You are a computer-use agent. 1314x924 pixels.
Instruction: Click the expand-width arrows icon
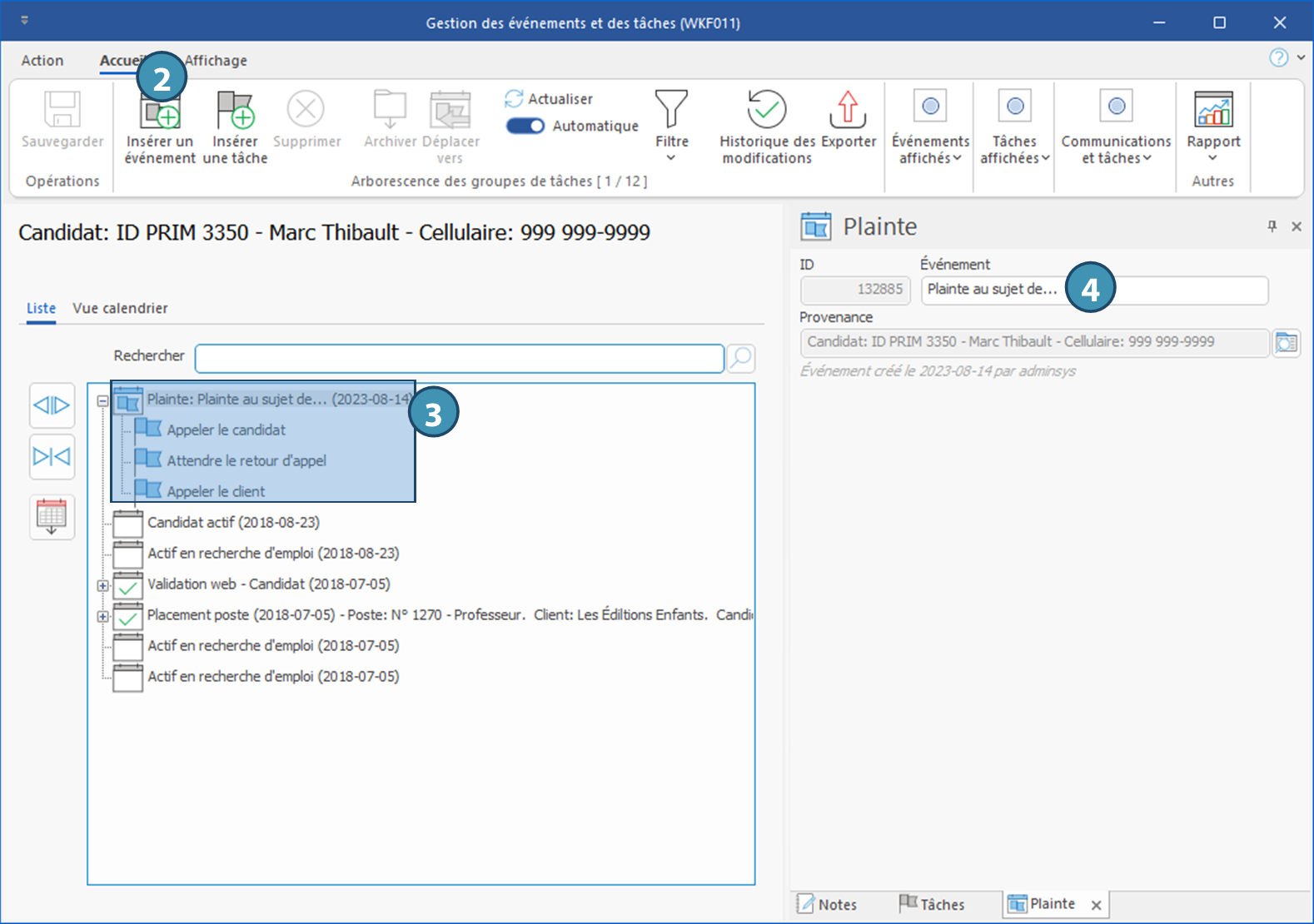[52, 405]
